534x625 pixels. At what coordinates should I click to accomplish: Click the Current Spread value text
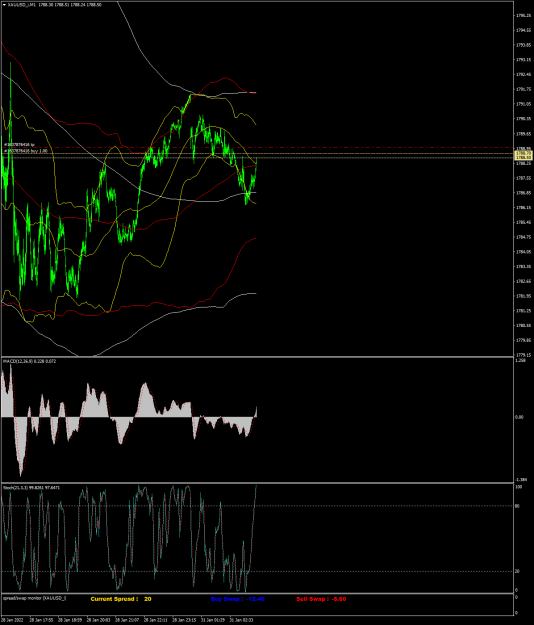[x=121, y=599]
